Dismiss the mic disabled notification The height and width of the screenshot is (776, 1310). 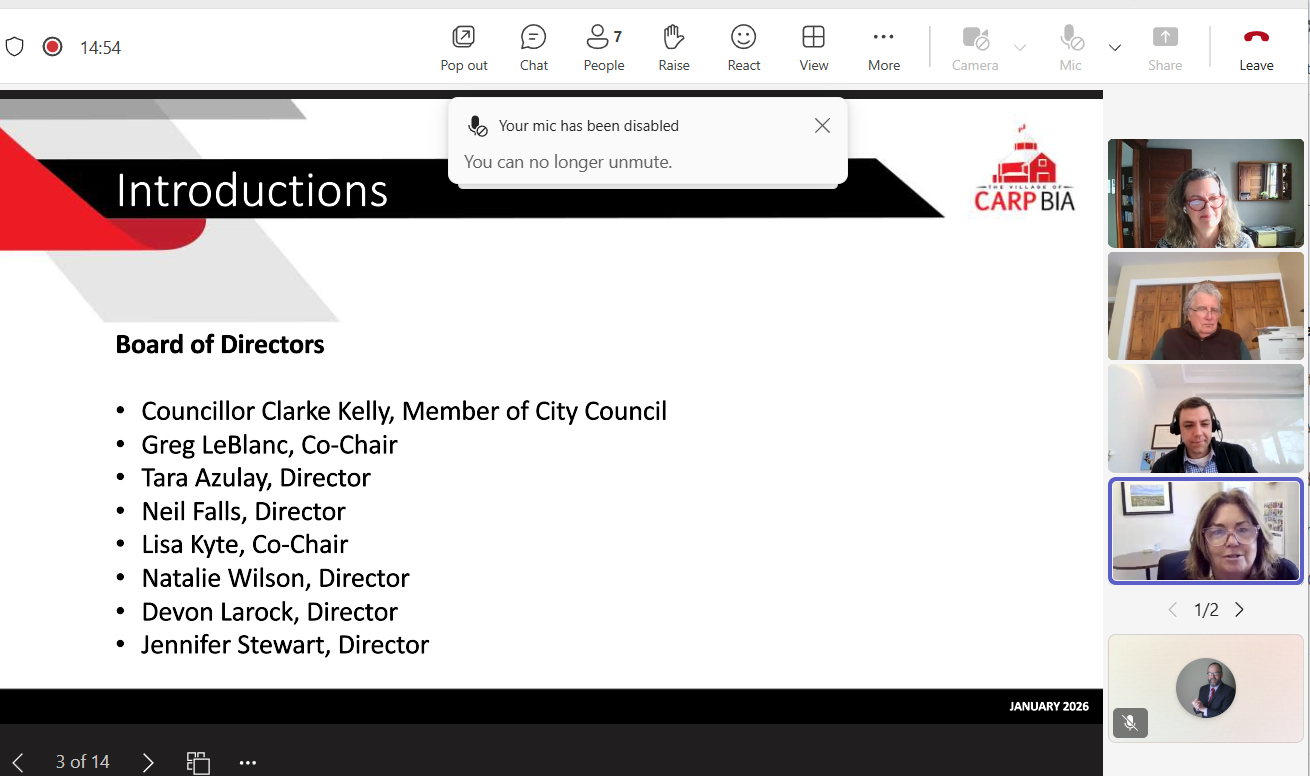822,126
